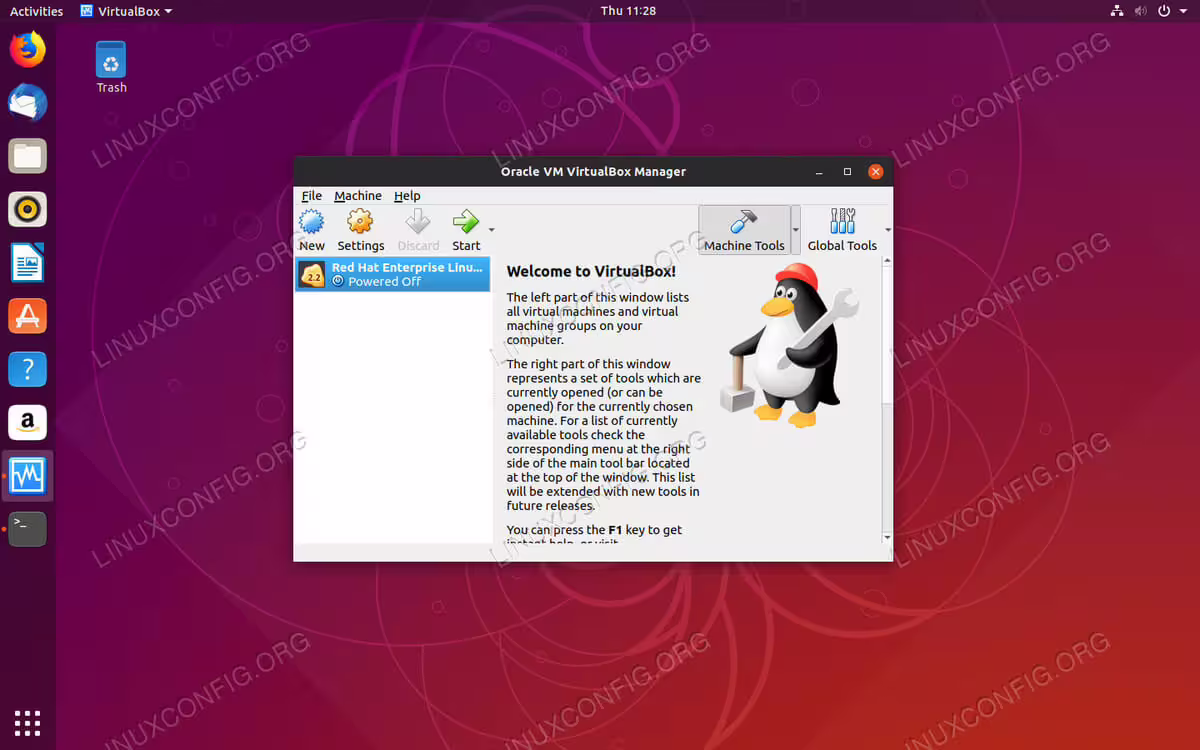Screen dimensions: 1200x750
Task: Open LibreOffice Writer from the dock
Action: coord(28,263)
